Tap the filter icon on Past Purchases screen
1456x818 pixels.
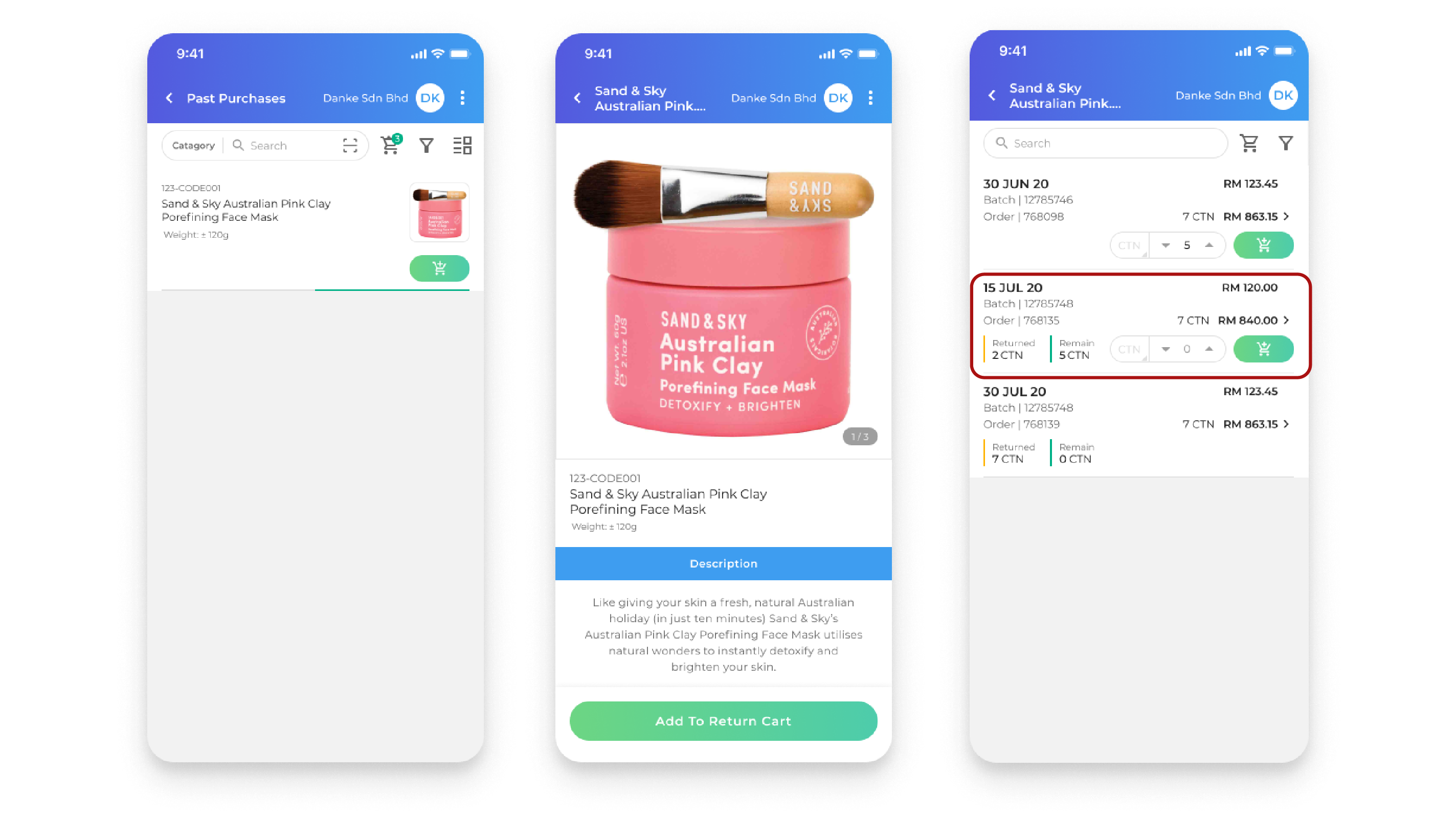click(x=426, y=145)
